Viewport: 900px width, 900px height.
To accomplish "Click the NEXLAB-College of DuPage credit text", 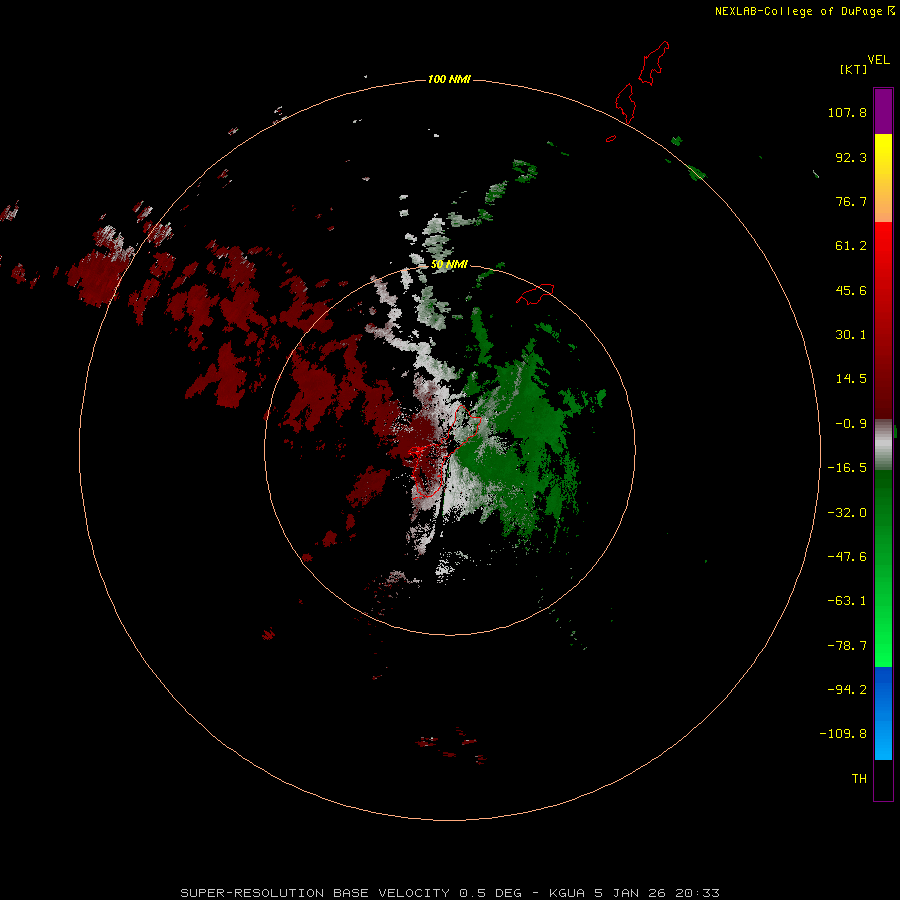I will pyautogui.click(x=798, y=11).
